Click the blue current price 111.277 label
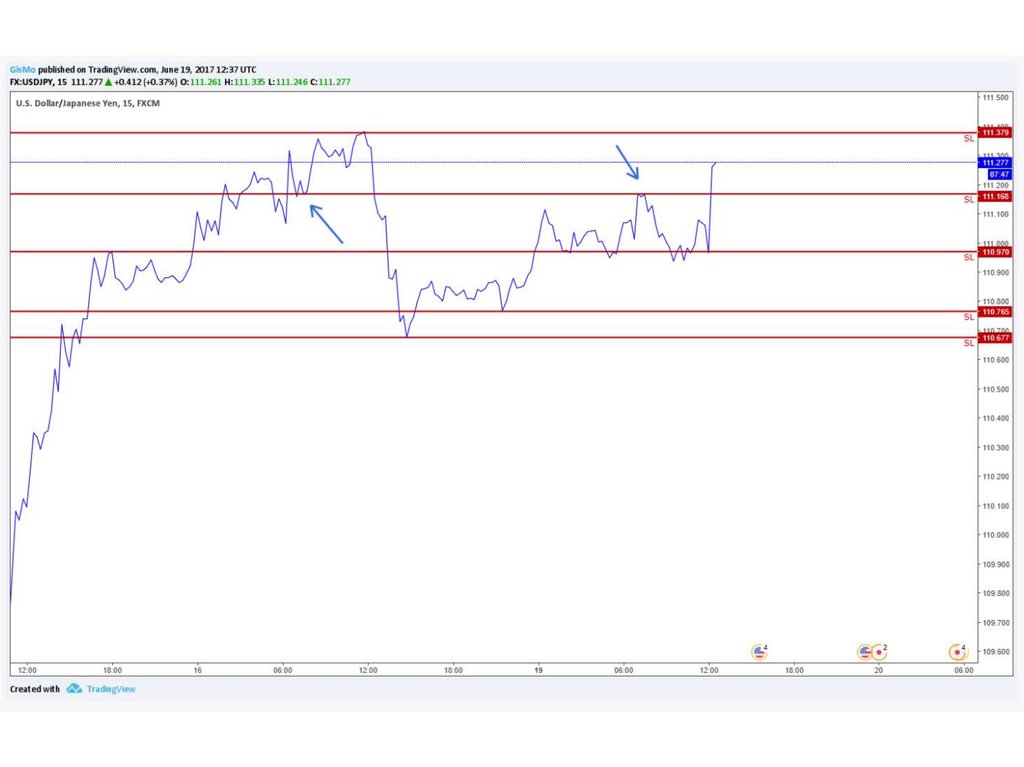The height and width of the screenshot is (767, 1024). (996, 162)
